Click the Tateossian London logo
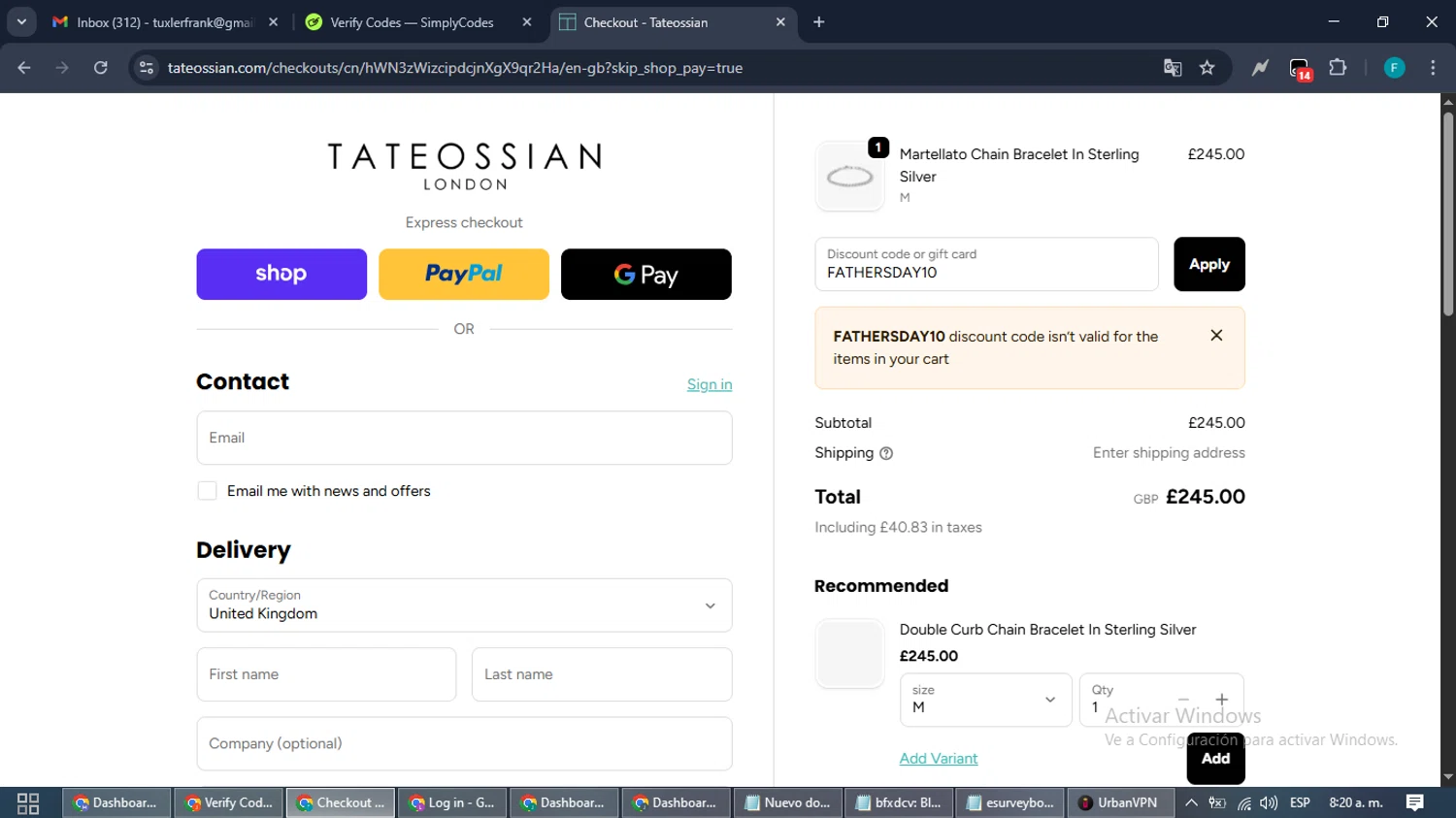Viewport: 1456px width, 818px height. [464, 167]
